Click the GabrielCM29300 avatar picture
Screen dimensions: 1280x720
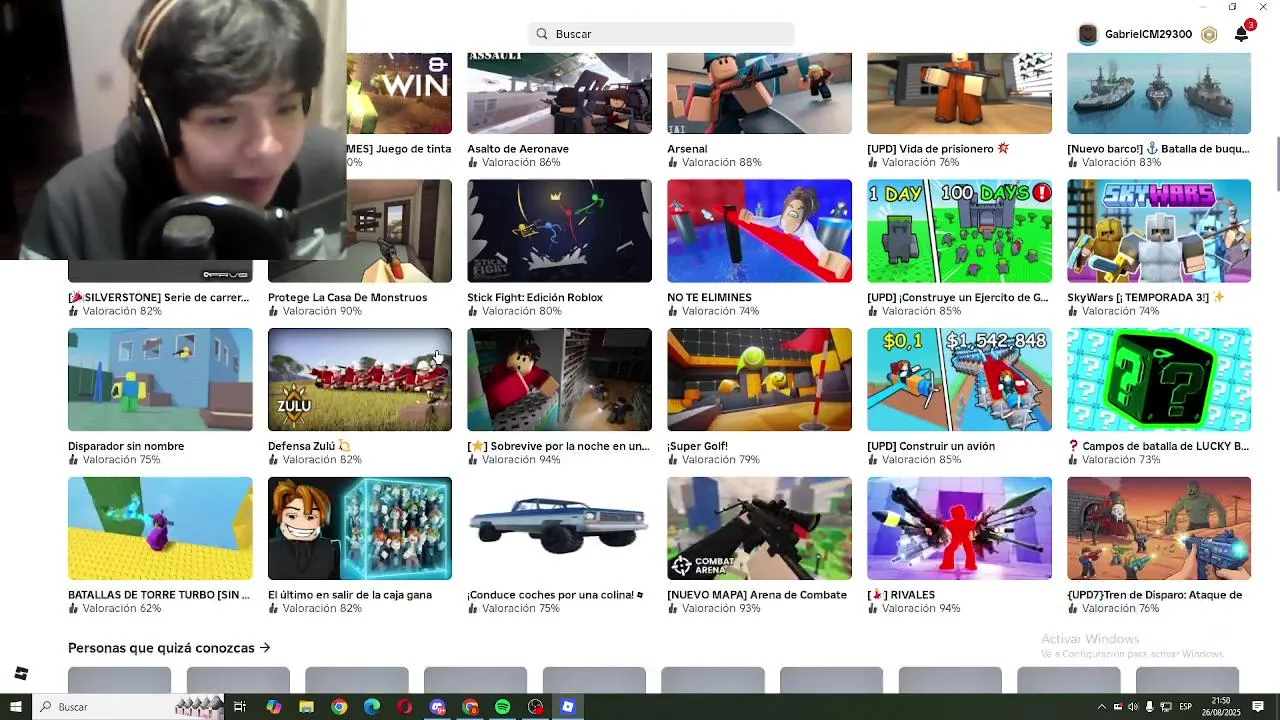(1087, 34)
